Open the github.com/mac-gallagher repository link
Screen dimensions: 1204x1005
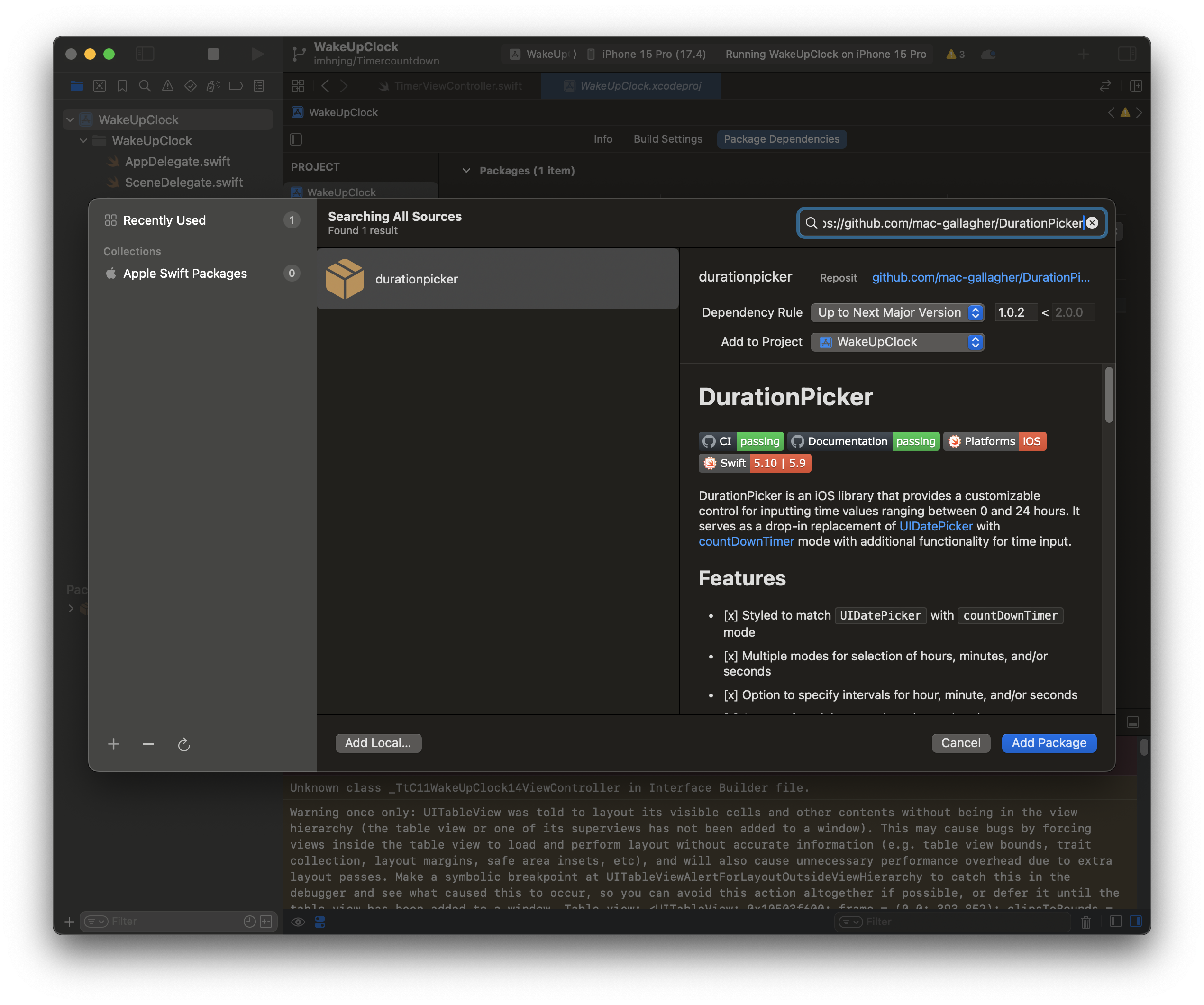pyautogui.click(x=980, y=277)
